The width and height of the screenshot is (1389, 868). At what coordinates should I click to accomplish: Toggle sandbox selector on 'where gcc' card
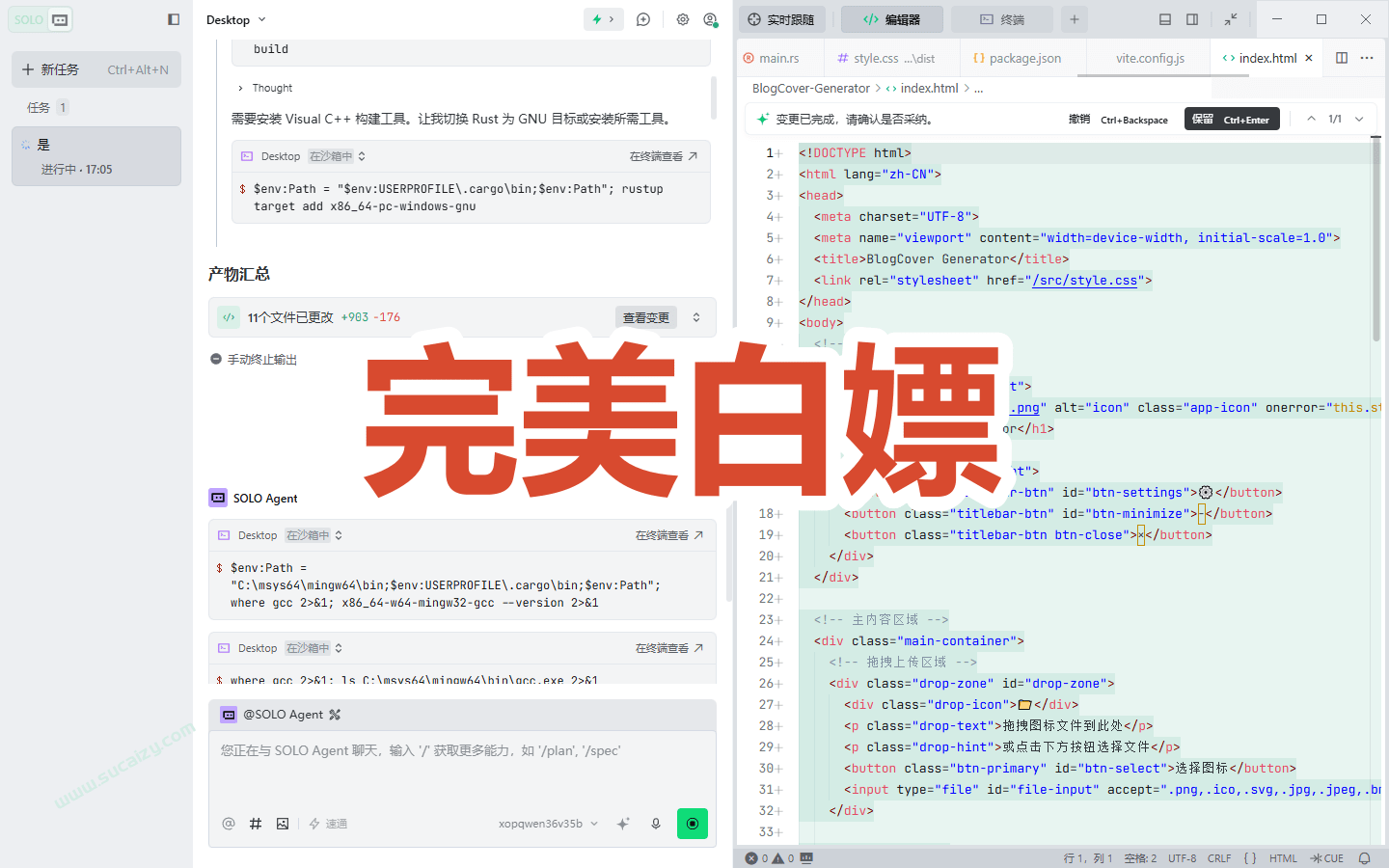pyautogui.click(x=313, y=648)
